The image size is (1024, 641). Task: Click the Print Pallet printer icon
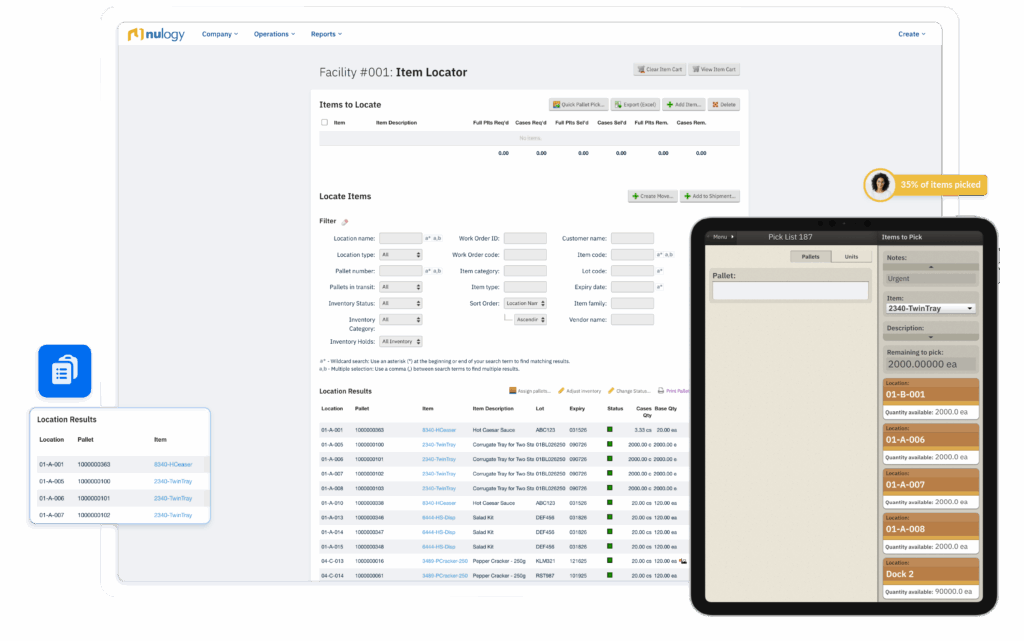(660, 391)
